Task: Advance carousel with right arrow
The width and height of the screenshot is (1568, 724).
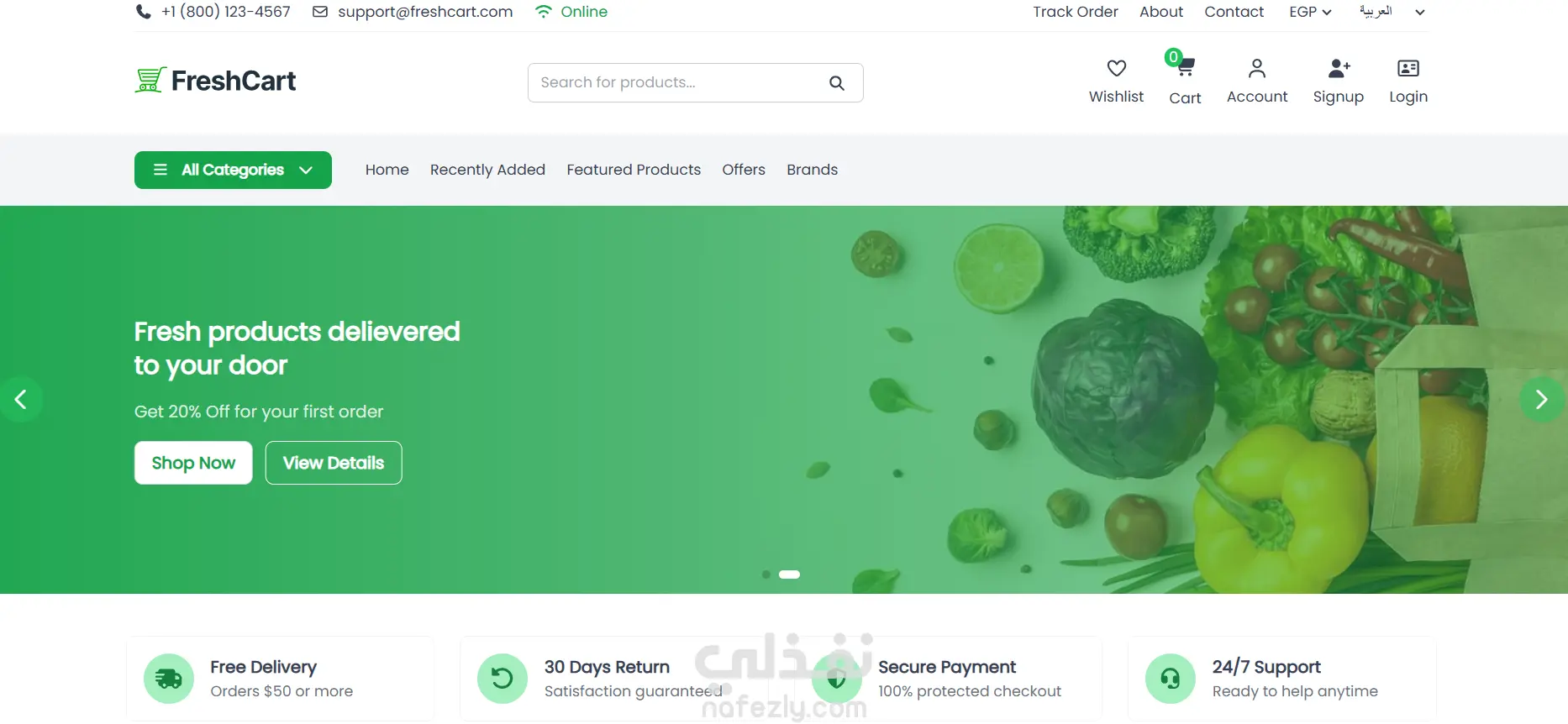Action: click(1543, 399)
